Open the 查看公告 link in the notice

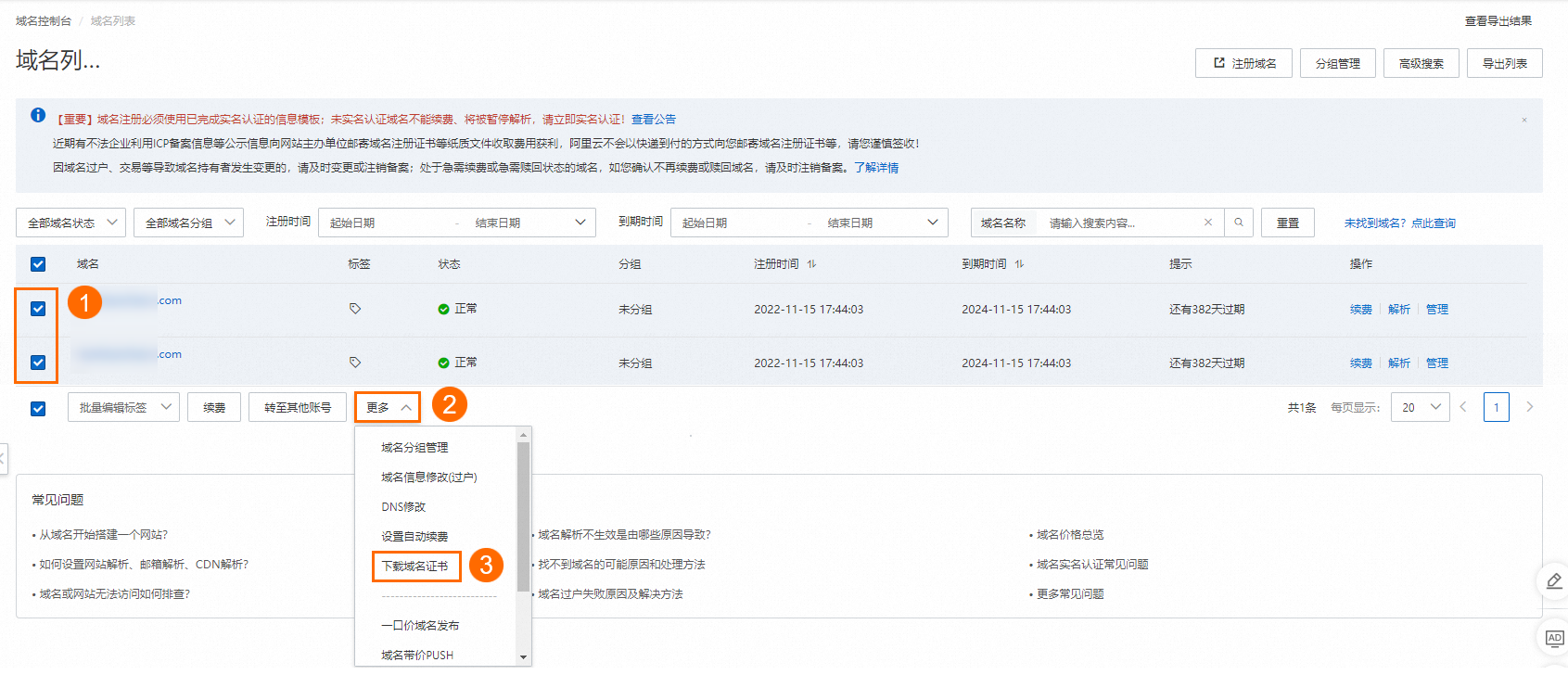(654, 120)
